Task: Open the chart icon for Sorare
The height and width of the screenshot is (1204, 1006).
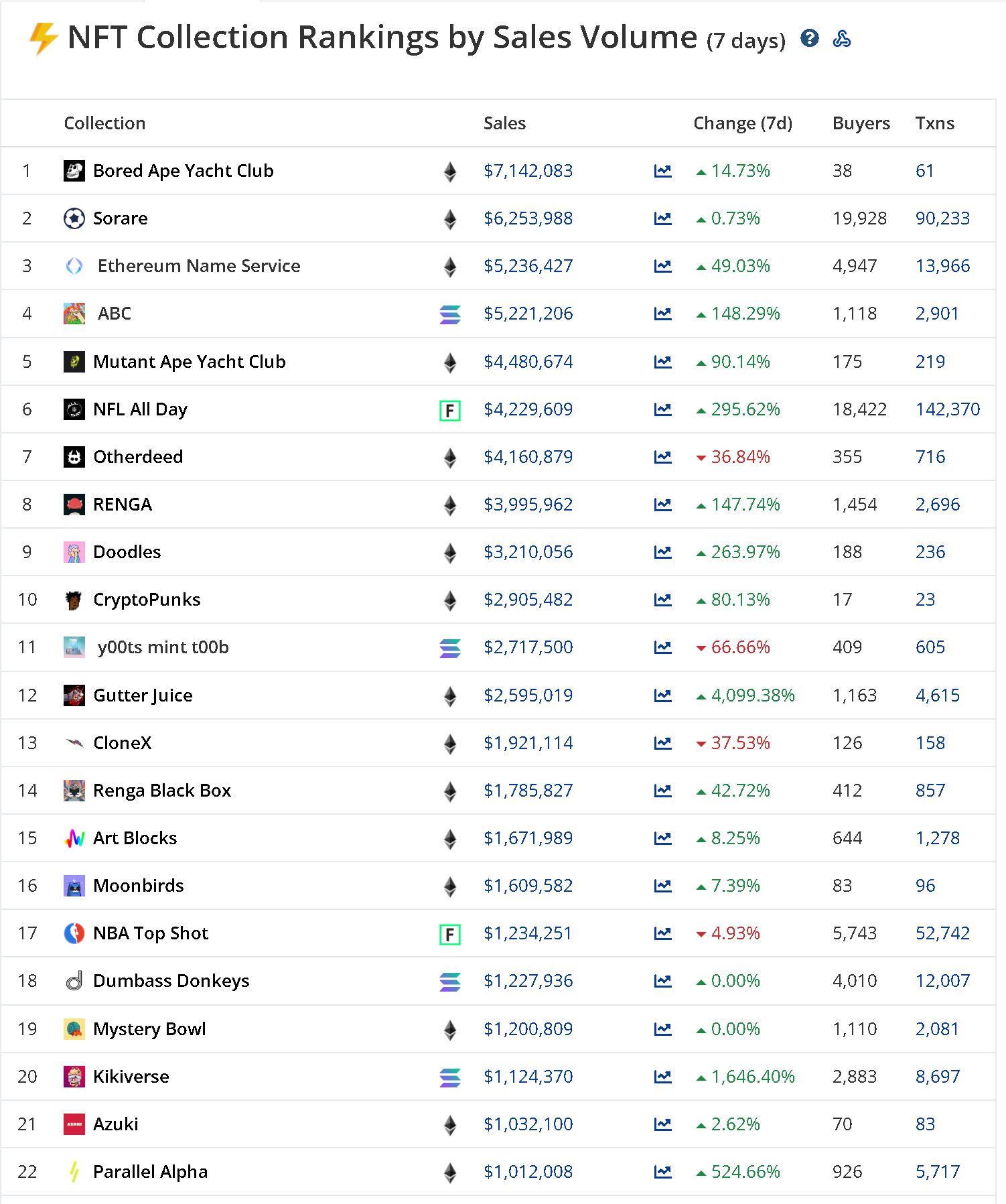Action: coord(662,218)
